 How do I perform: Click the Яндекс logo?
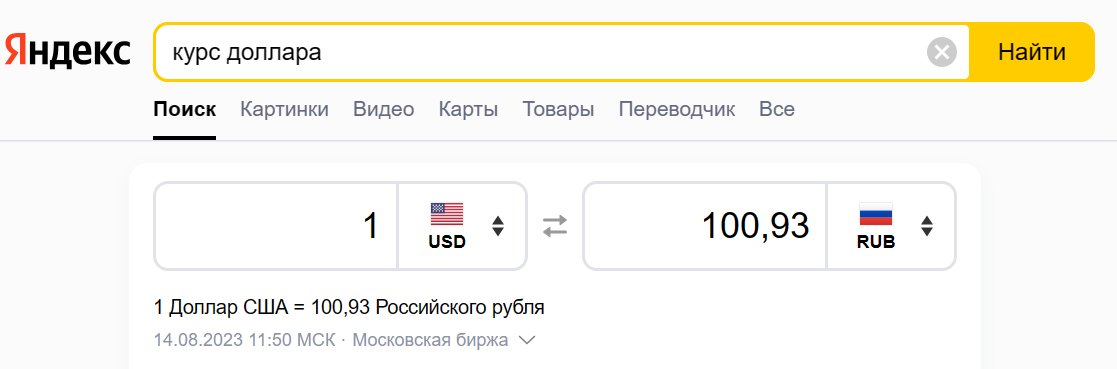pos(68,52)
